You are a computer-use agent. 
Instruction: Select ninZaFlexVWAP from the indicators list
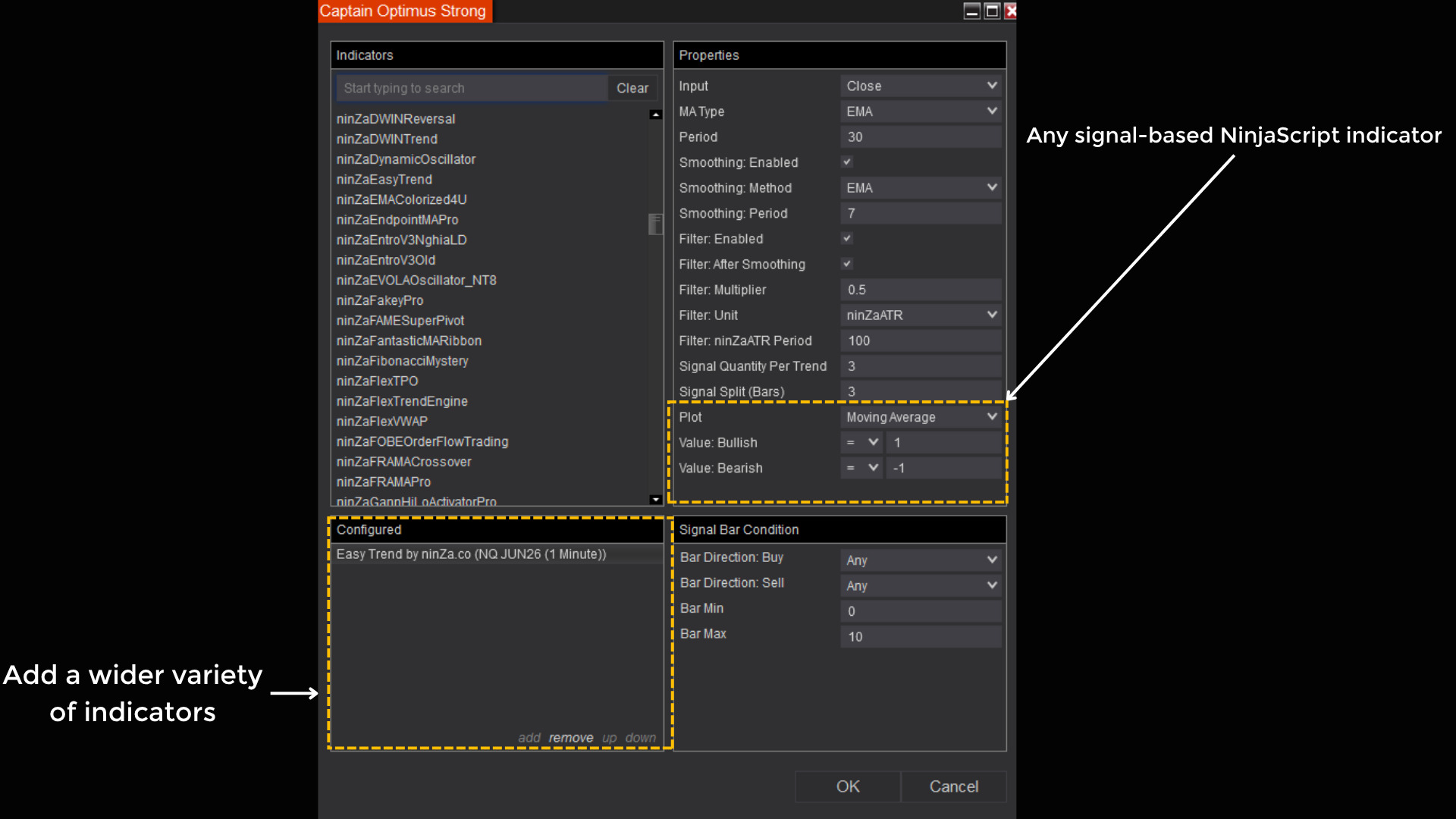coord(382,422)
